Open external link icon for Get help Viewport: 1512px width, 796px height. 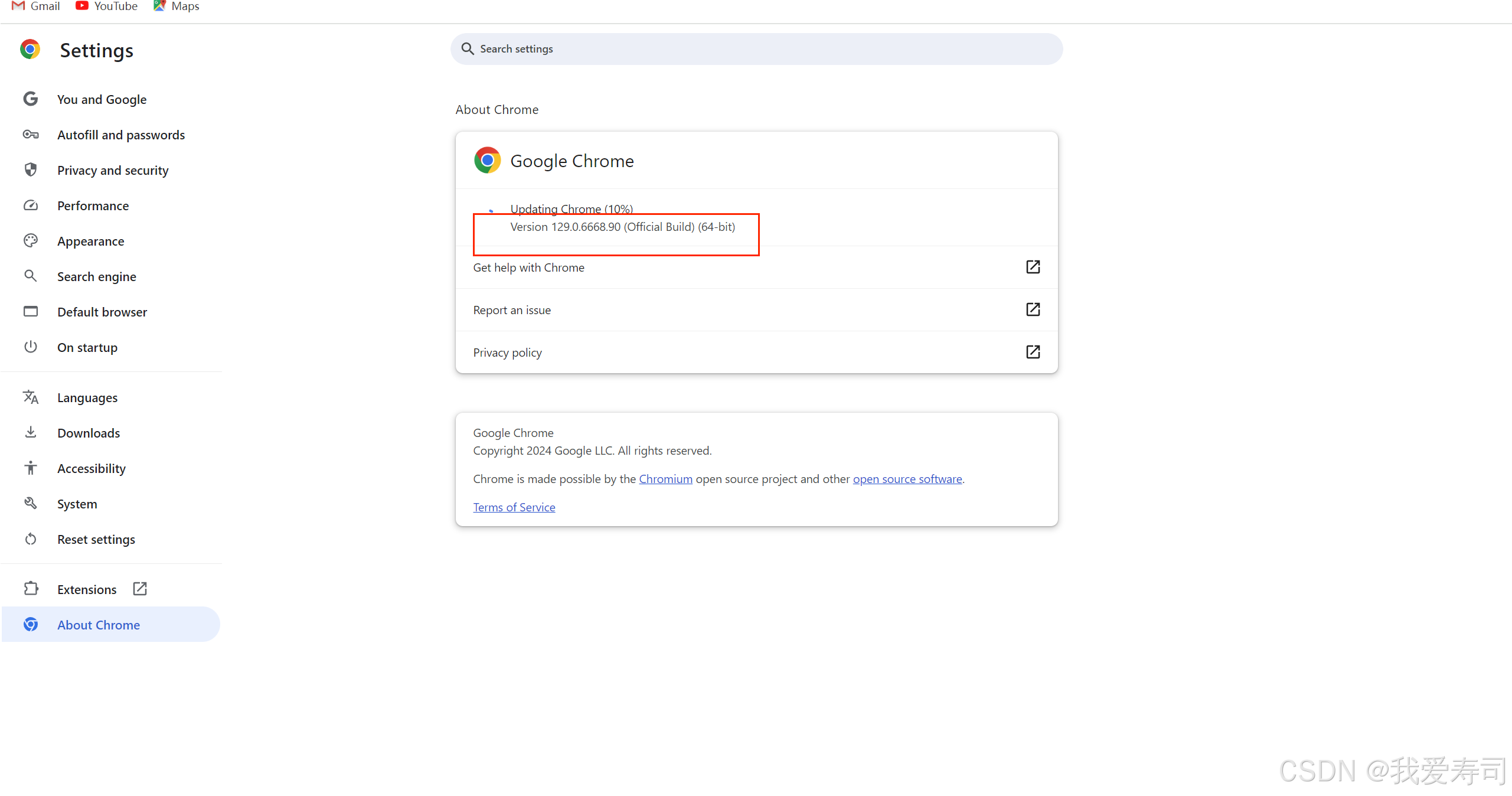pyautogui.click(x=1033, y=267)
